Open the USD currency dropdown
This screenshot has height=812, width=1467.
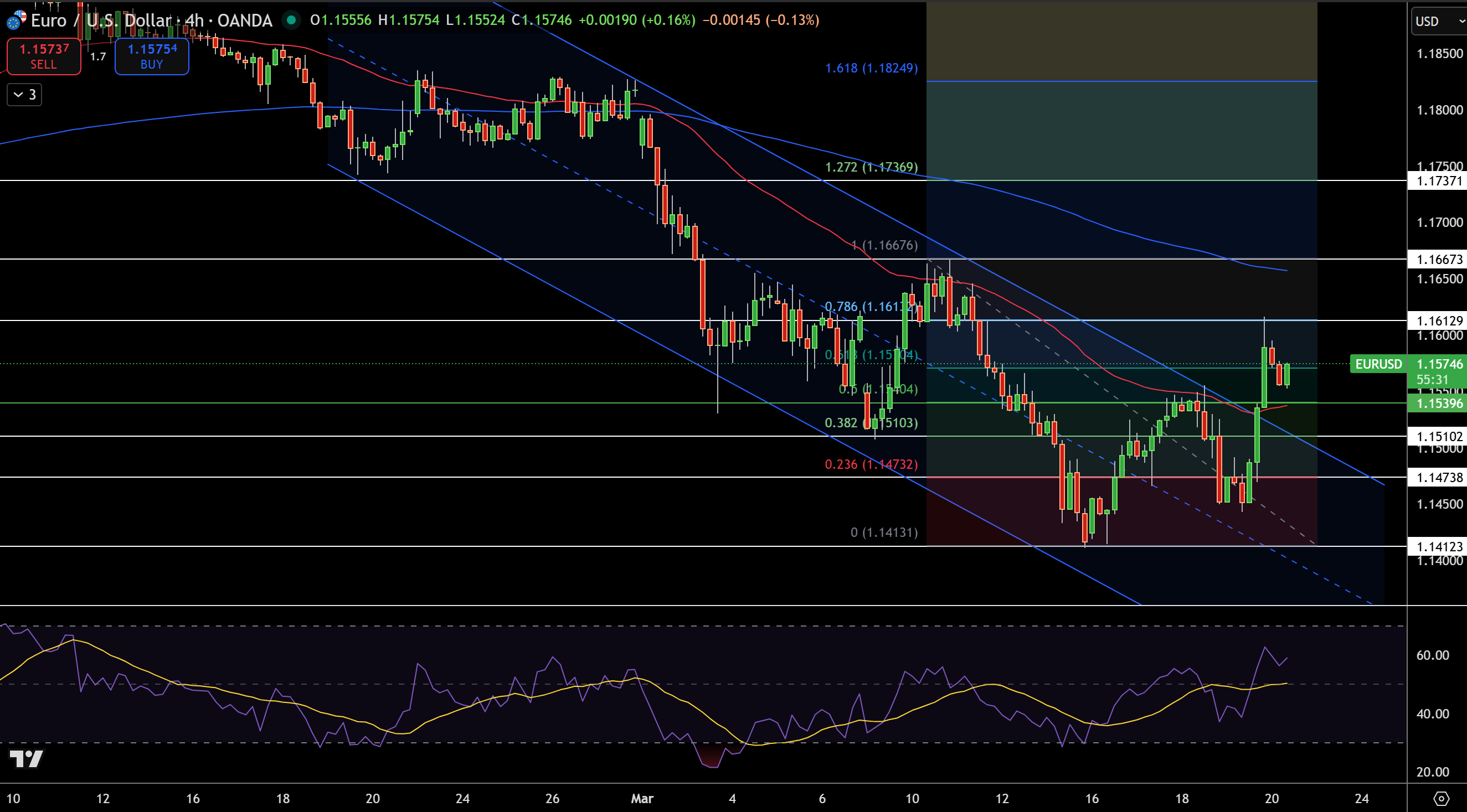pos(1439,21)
